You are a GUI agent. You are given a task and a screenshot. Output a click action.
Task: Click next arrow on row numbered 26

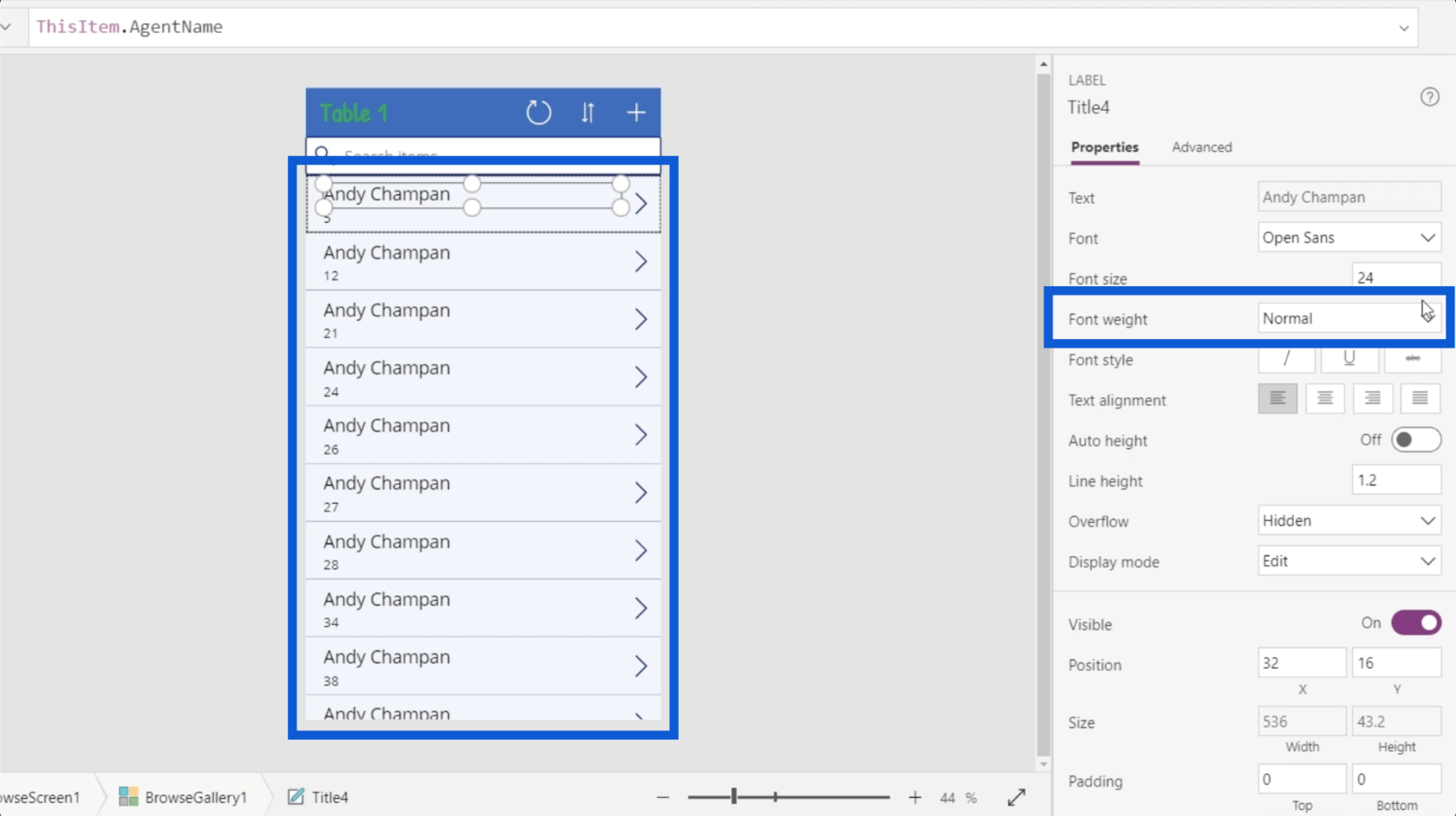pos(640,434)
